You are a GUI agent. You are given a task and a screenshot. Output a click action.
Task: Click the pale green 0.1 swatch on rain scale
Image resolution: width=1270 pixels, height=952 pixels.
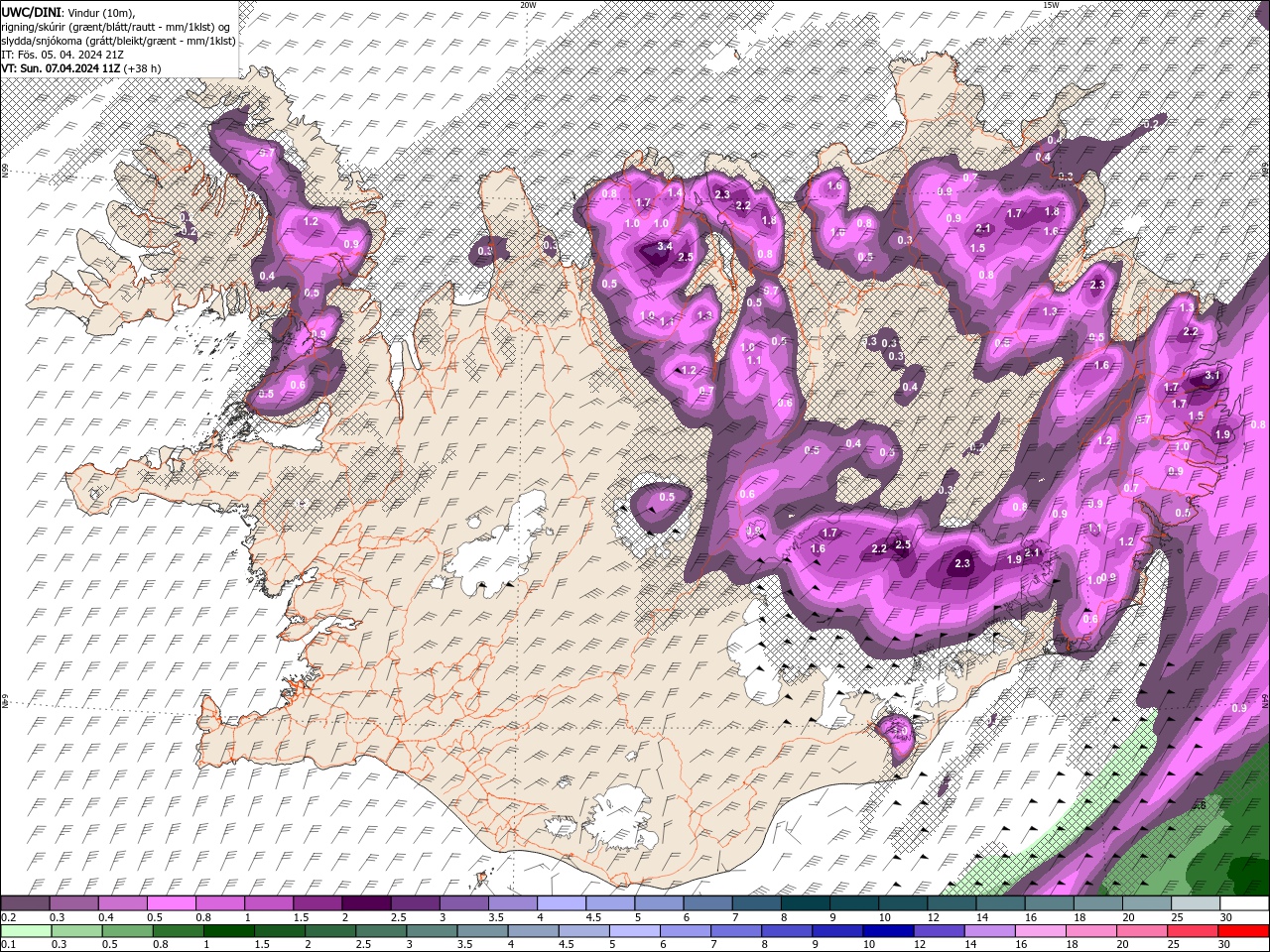(x=27, y=931)
